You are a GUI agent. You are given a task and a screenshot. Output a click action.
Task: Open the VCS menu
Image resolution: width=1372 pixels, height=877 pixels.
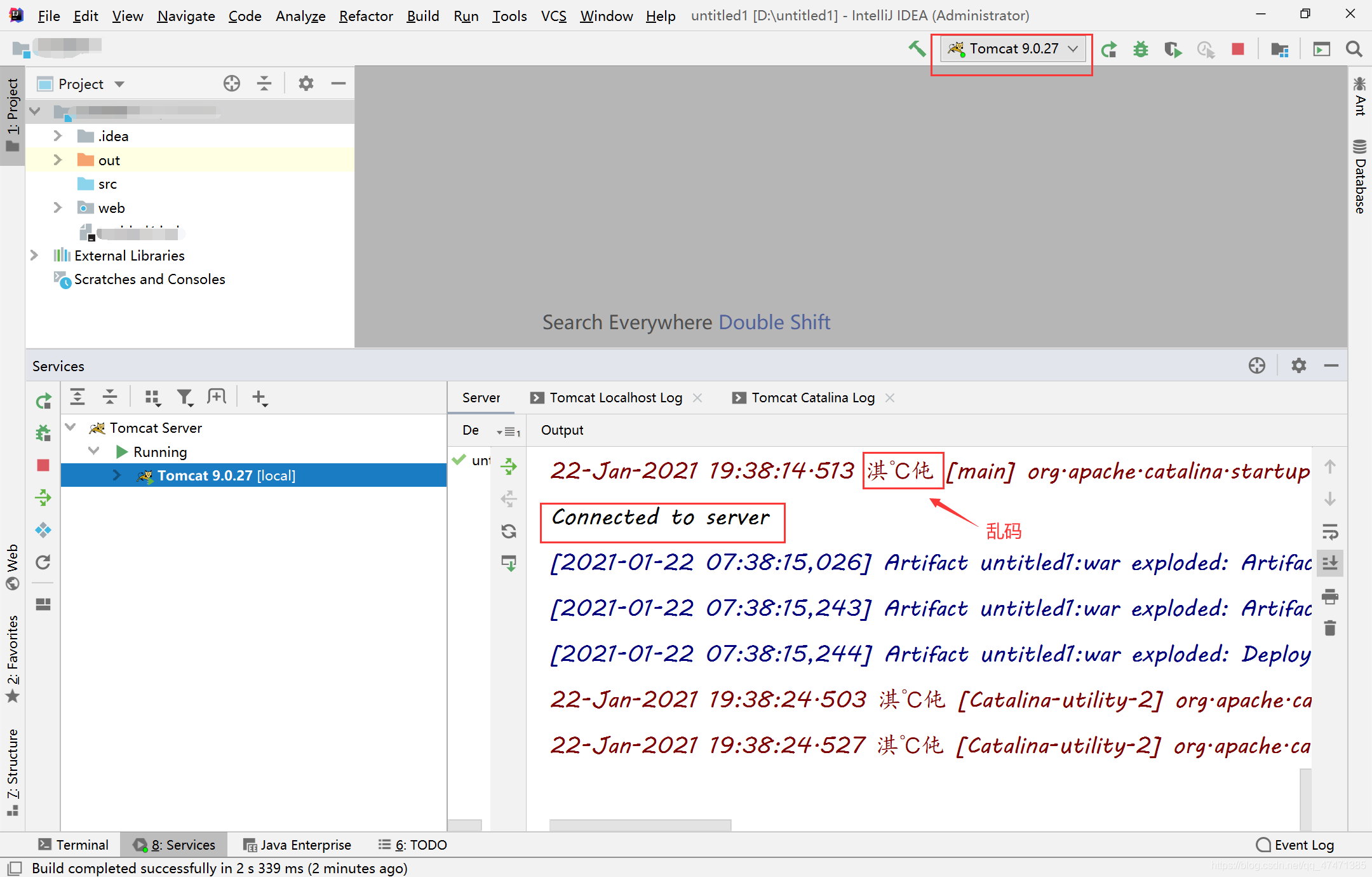click(x=553, y=16)
